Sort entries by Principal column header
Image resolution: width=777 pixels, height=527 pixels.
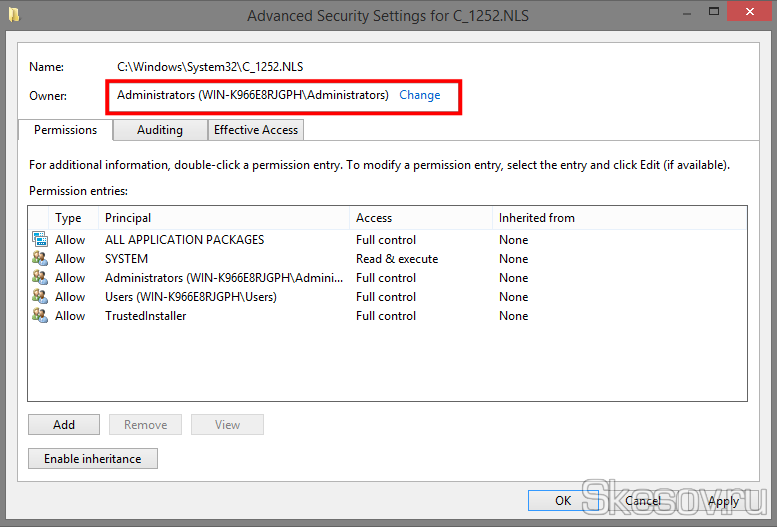pos(128,218)
